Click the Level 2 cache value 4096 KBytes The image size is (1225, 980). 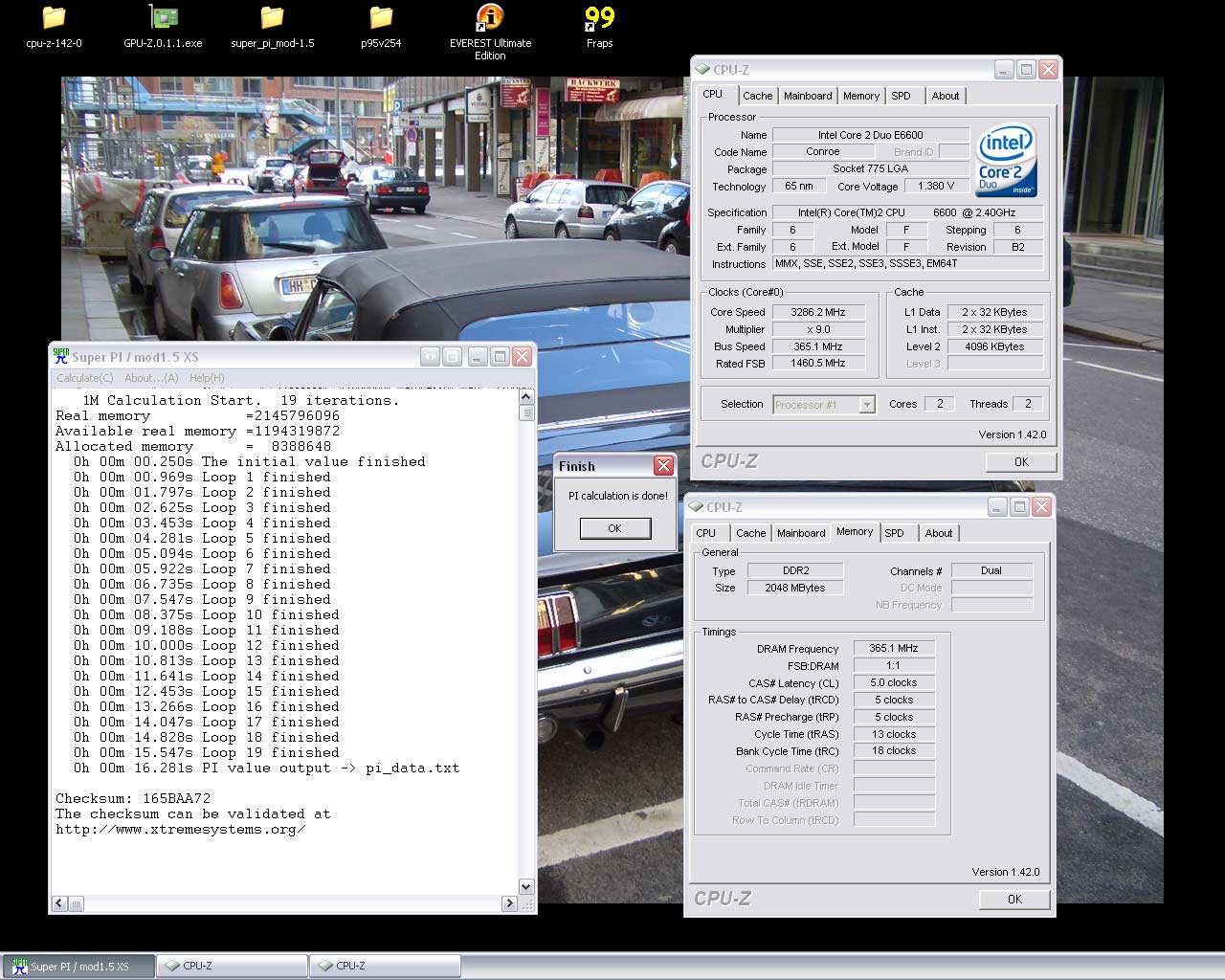tap(994, 346)
